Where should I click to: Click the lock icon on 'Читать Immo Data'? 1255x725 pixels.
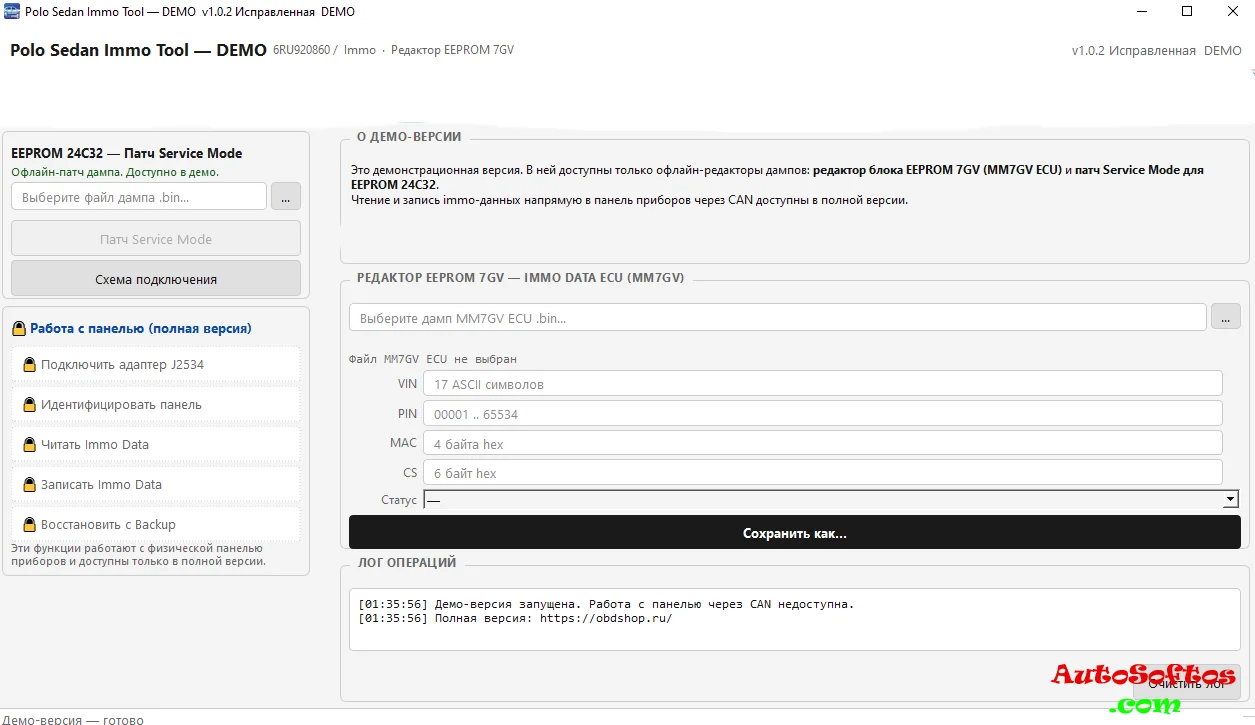coord(29,445)
